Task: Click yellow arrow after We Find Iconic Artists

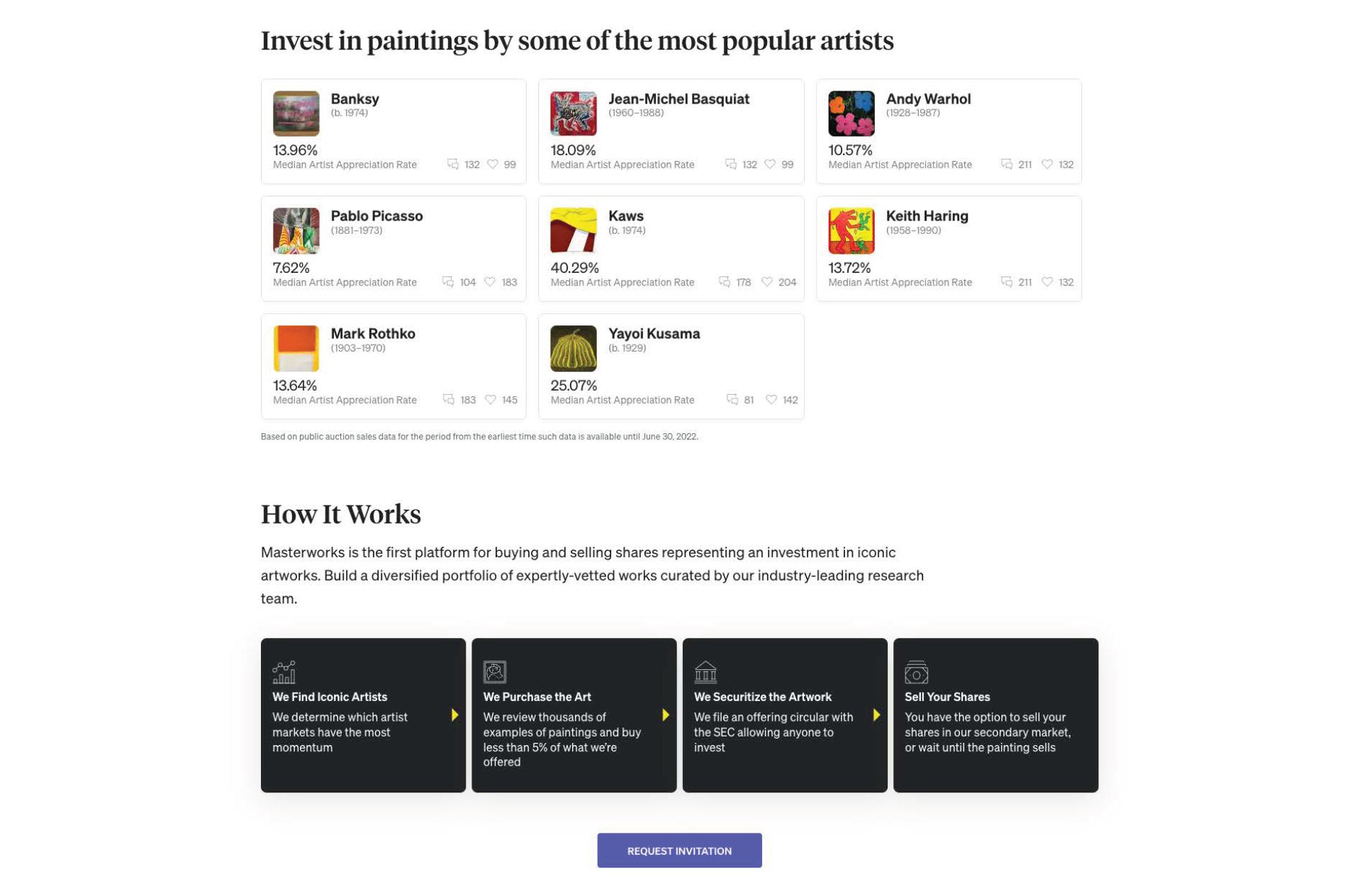Action: click(454, 715)
